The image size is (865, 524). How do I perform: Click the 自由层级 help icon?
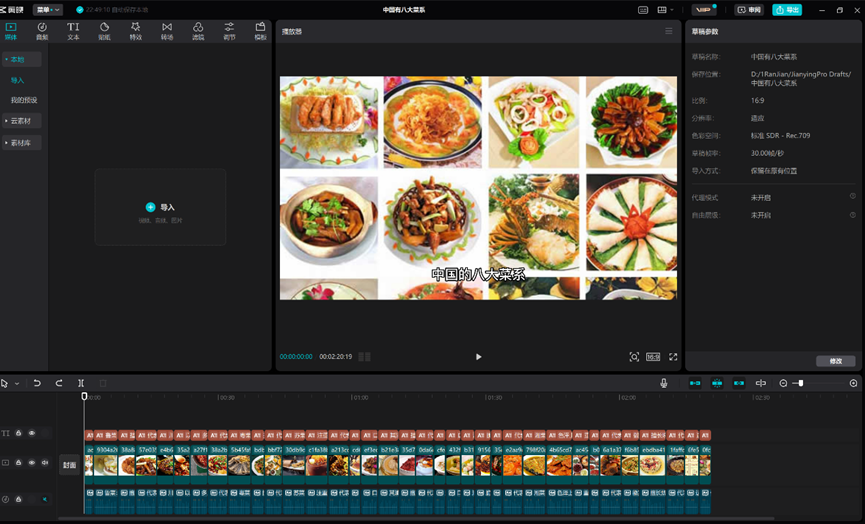tap(853, 215)
